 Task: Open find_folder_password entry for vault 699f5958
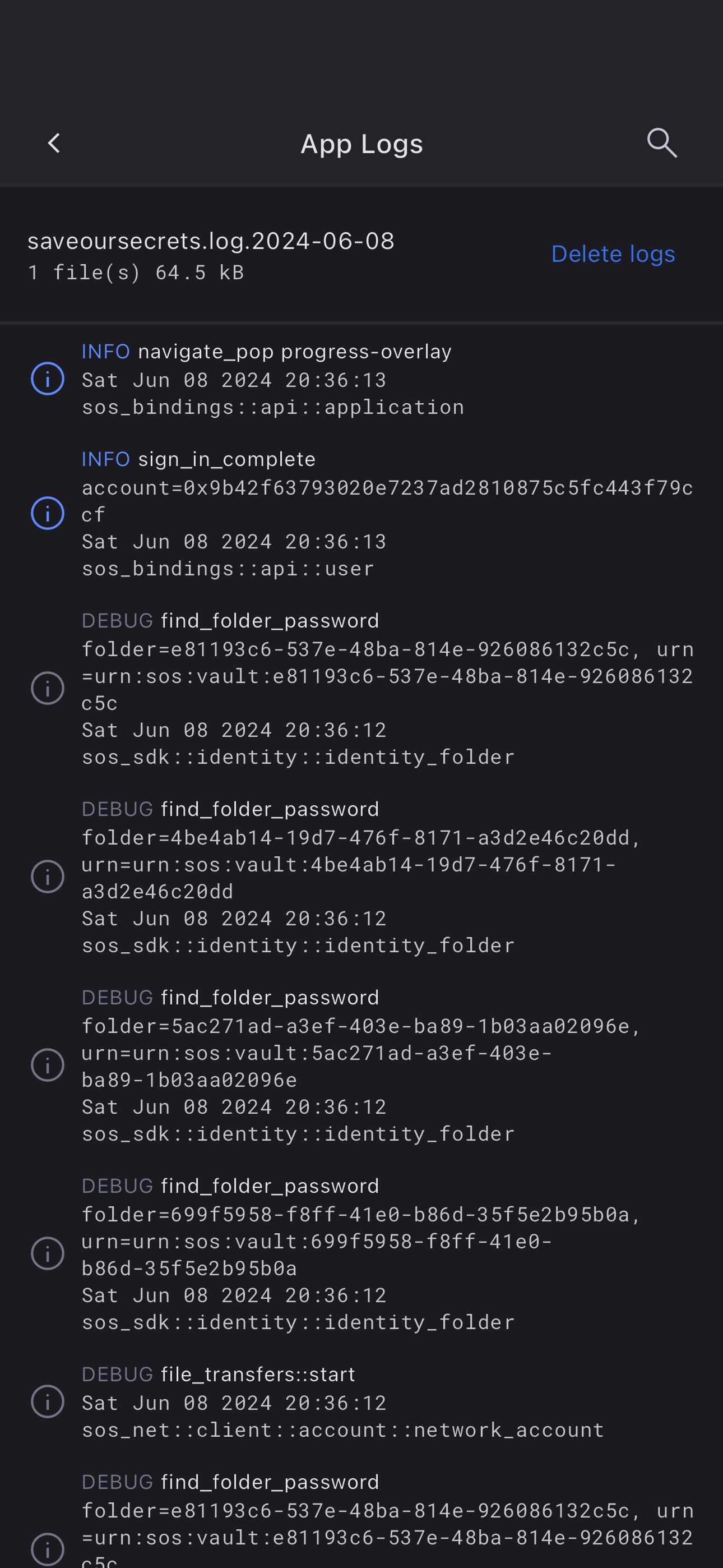click(x=270, y=1186)
